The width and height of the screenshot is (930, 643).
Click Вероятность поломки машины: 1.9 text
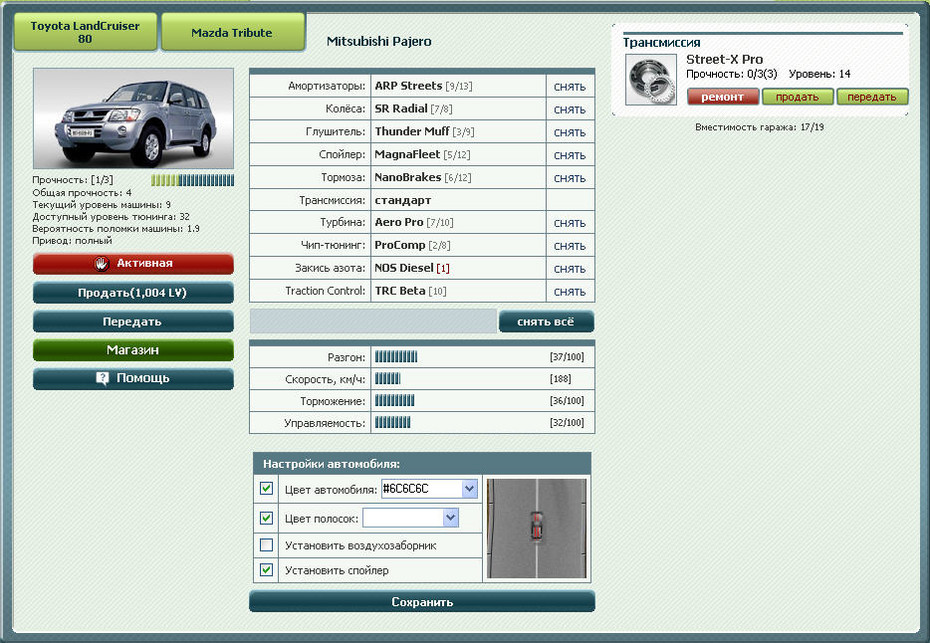pos(116,228)
